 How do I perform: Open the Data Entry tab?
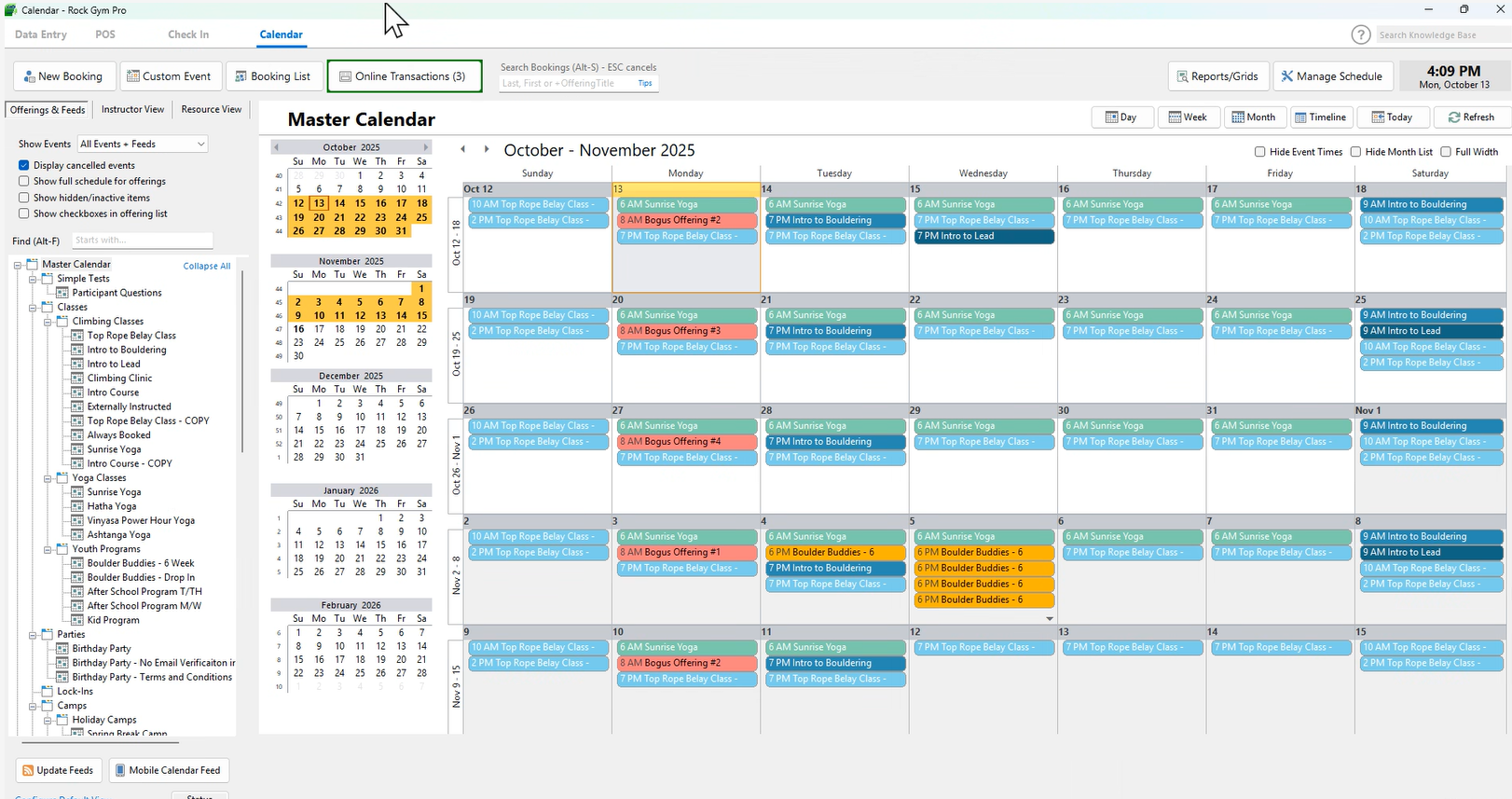pos(41,34)
